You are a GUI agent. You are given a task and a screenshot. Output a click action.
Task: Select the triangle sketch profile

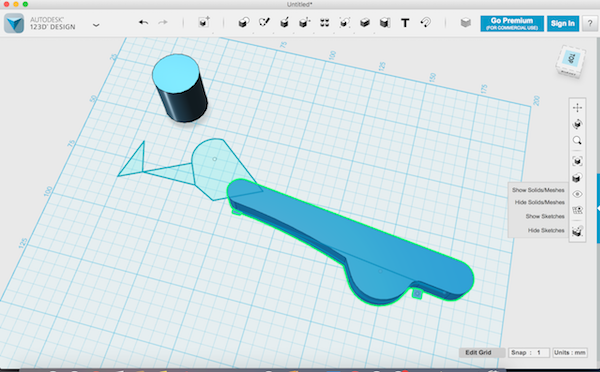[x=135, y=164]
